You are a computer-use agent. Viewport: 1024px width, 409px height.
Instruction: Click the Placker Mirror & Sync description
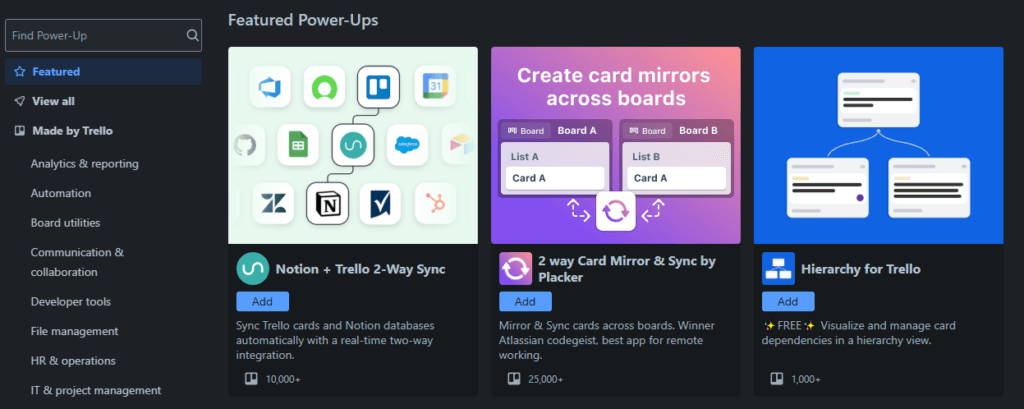[x=607, y=340]
